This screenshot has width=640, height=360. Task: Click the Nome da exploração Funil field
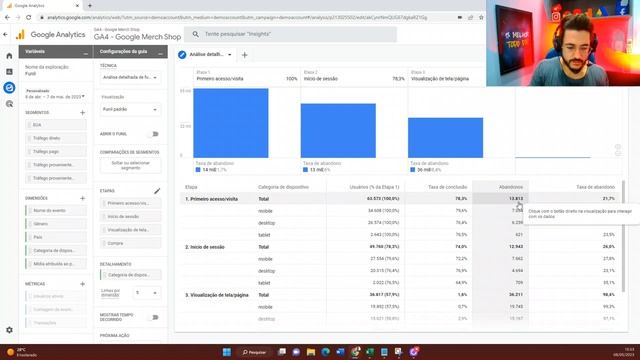[56, 70]
